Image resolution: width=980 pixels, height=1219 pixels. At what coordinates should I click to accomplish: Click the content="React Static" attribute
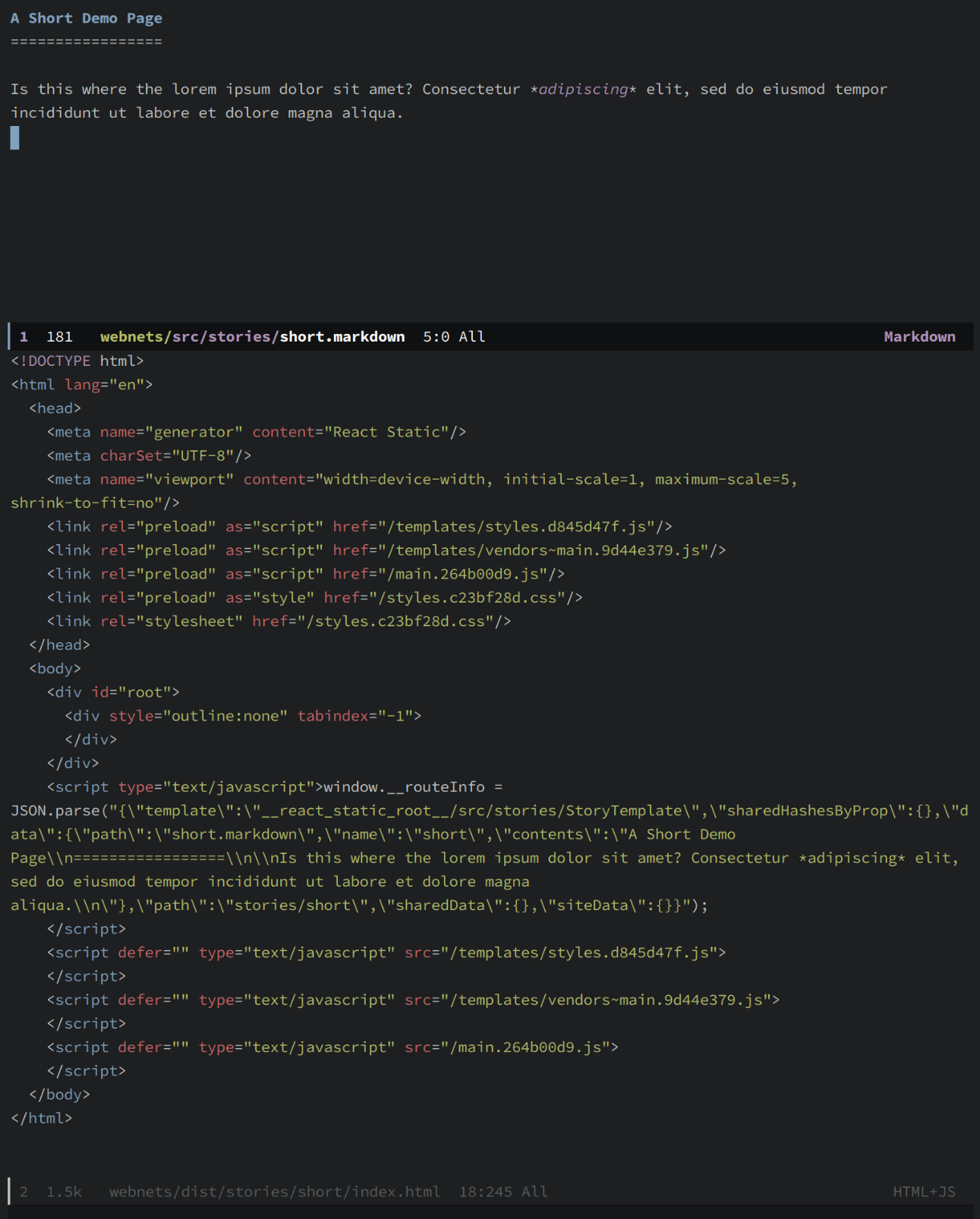tap(351, 432)
